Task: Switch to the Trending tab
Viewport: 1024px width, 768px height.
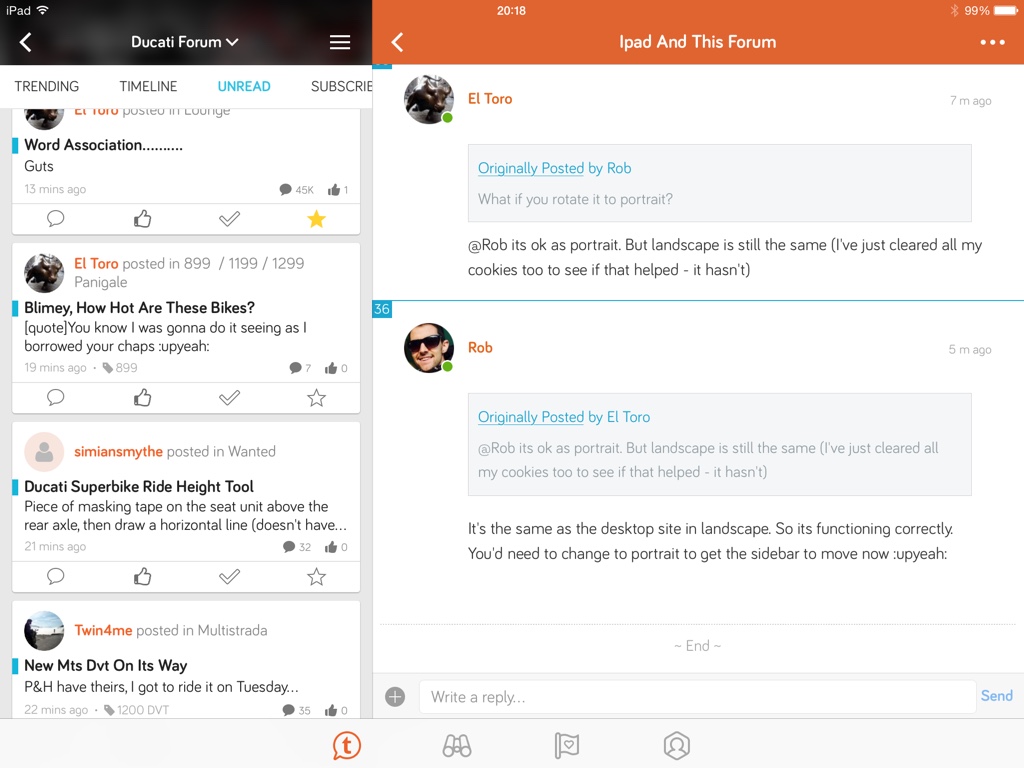Action: [46, 86]
